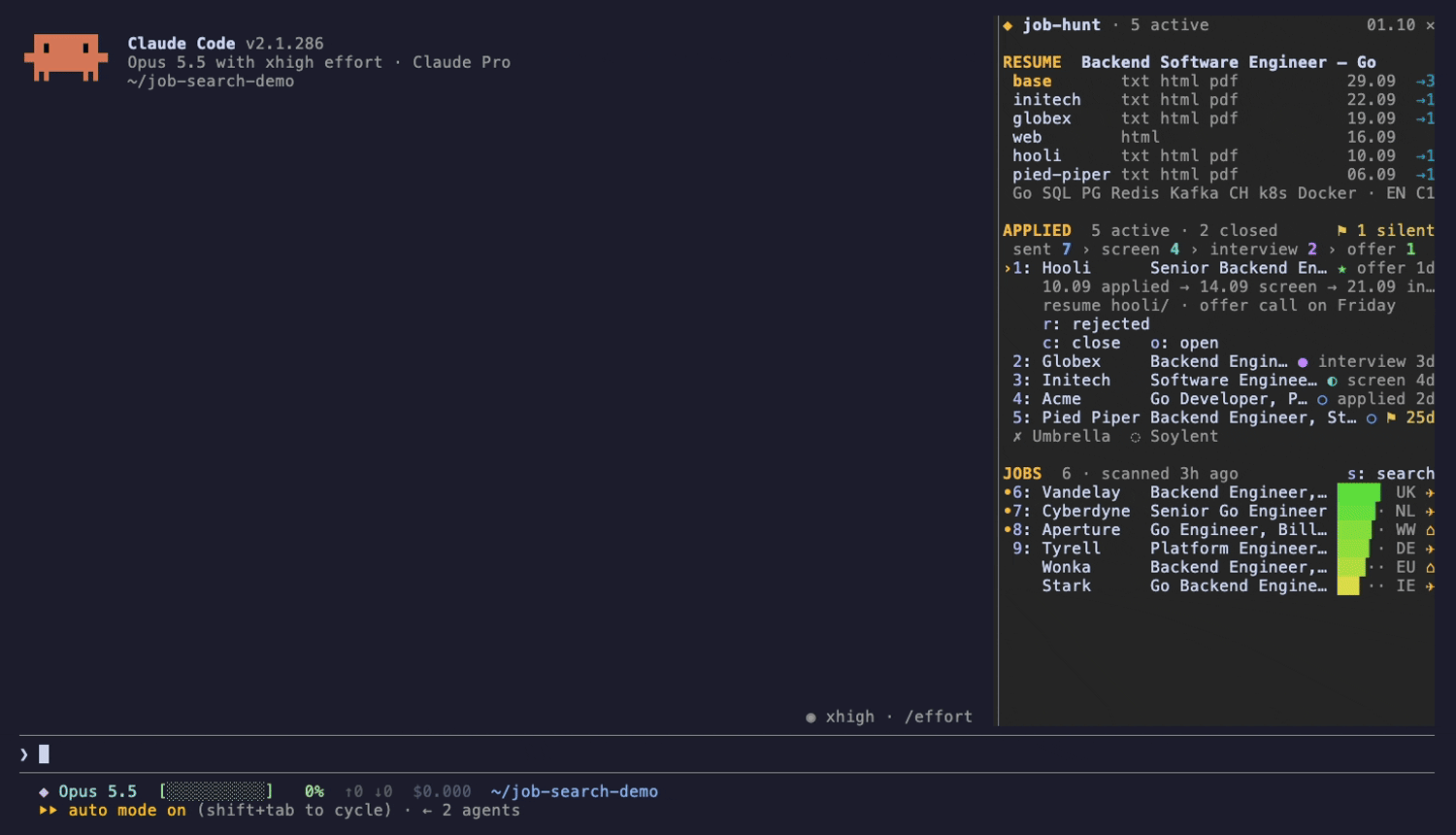
Task: Expand the Initech application row
Action: tap(1218, 381)
